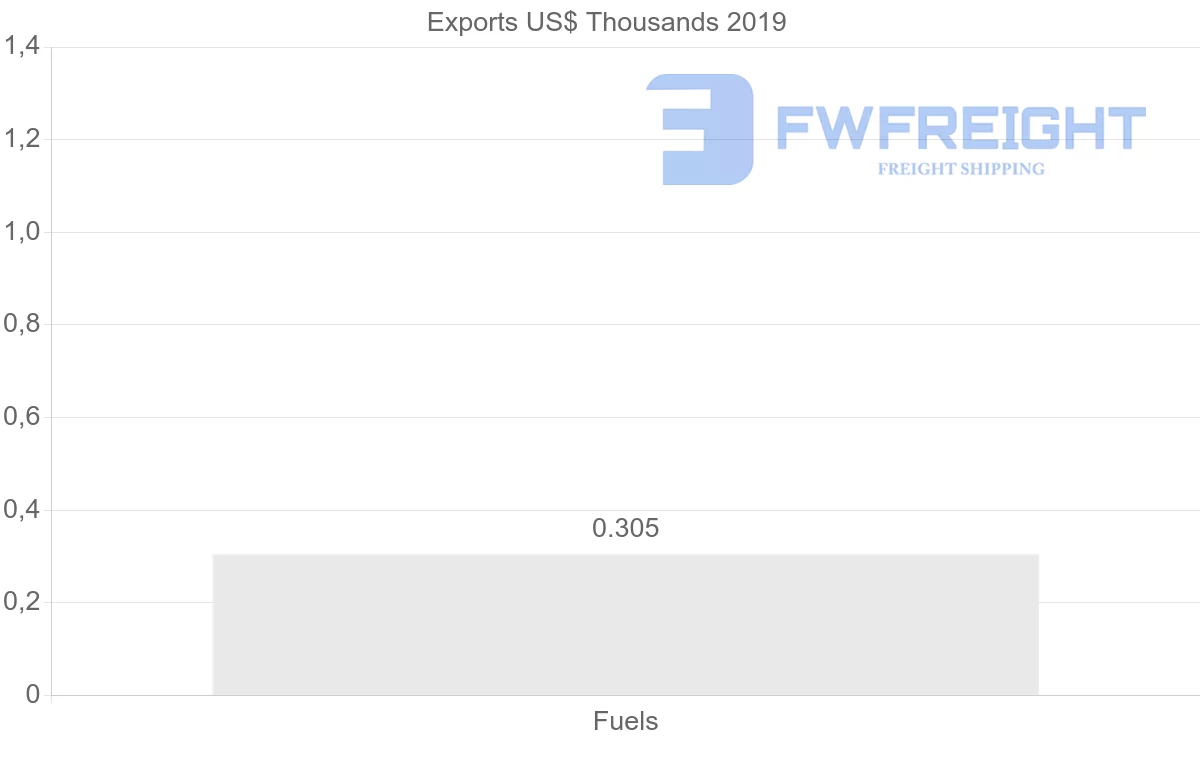Click the FREIGHT SHIPPING tagline
This screenshot has width=1200, height=763.
coord(961,169)
